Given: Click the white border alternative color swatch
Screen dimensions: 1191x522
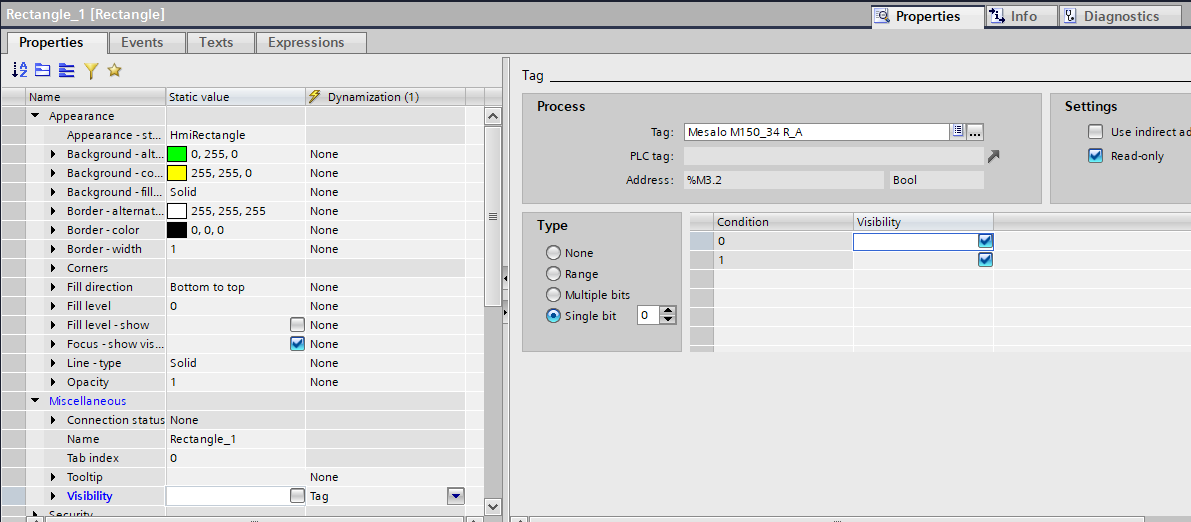Looking at the screenshot, I should (177, 210).
